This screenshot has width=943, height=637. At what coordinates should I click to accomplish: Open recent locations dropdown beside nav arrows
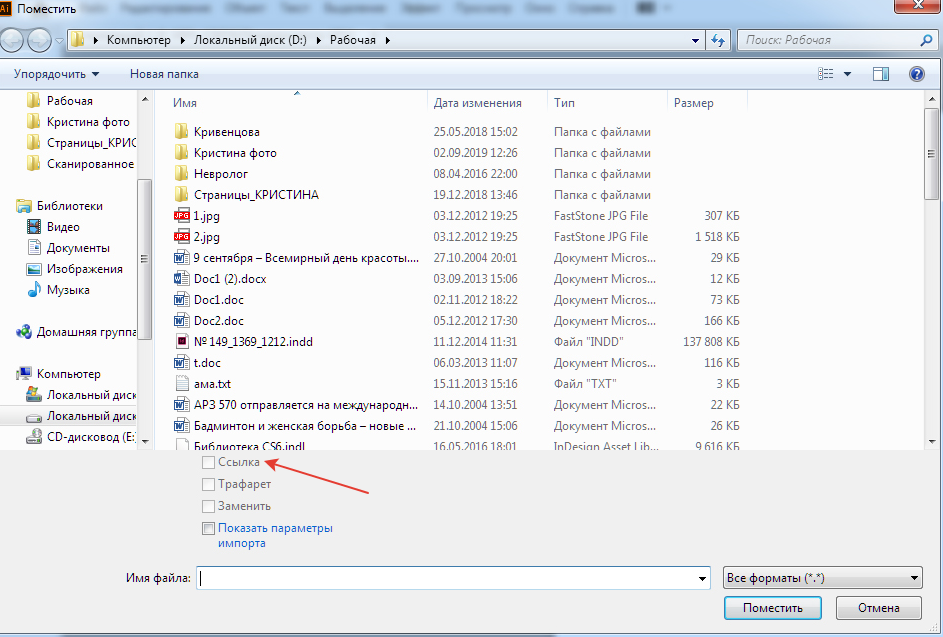[59, 41]
